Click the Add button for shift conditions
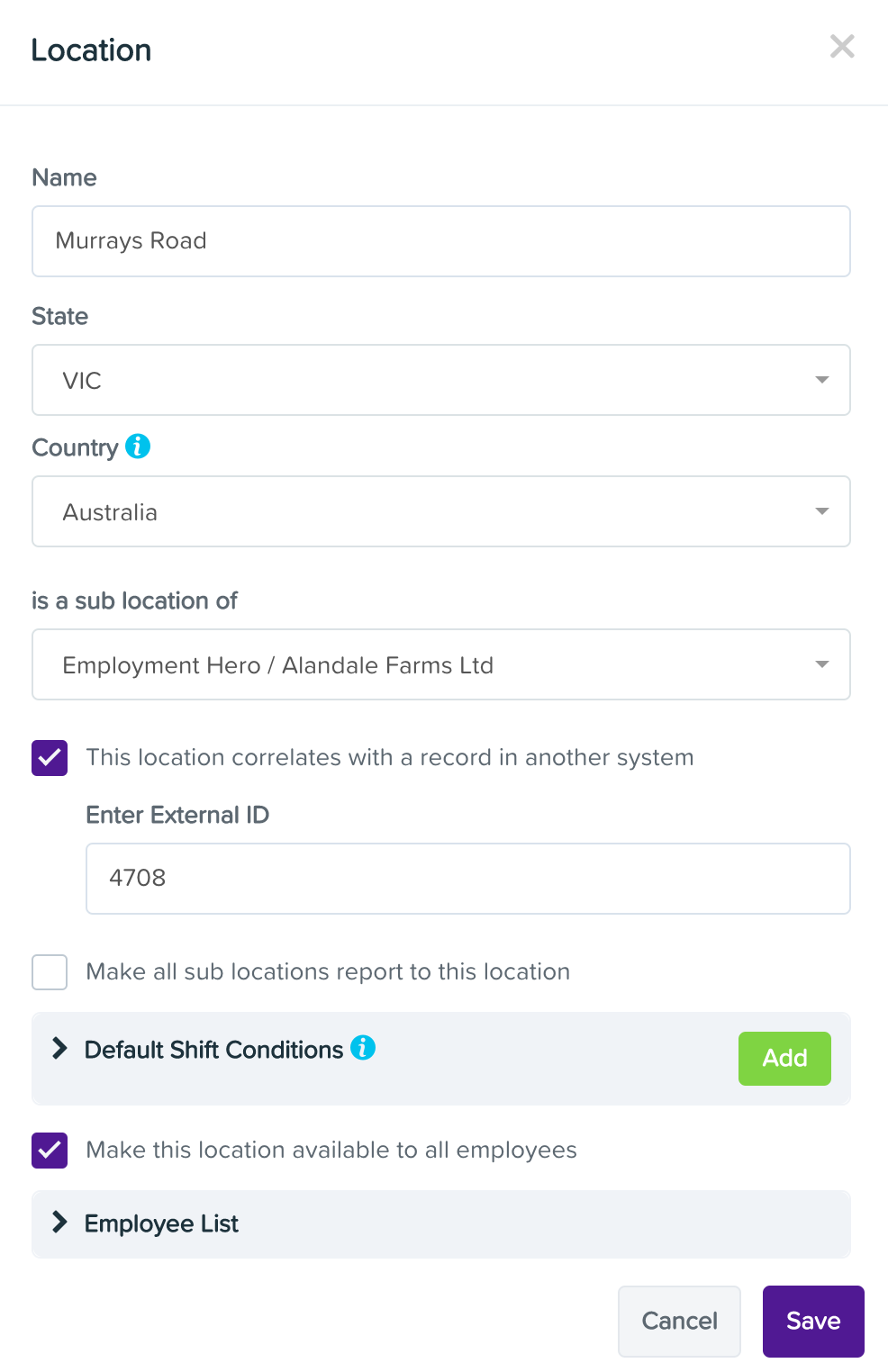Viewport: 888px width, 1372px height. tap(784, 1059)
